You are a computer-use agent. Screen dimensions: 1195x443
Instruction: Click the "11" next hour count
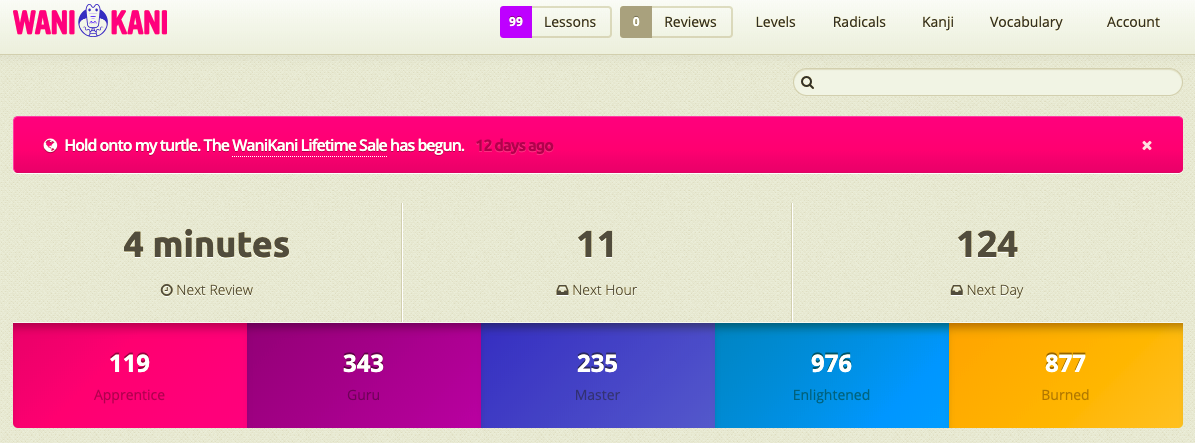point(596,244)
